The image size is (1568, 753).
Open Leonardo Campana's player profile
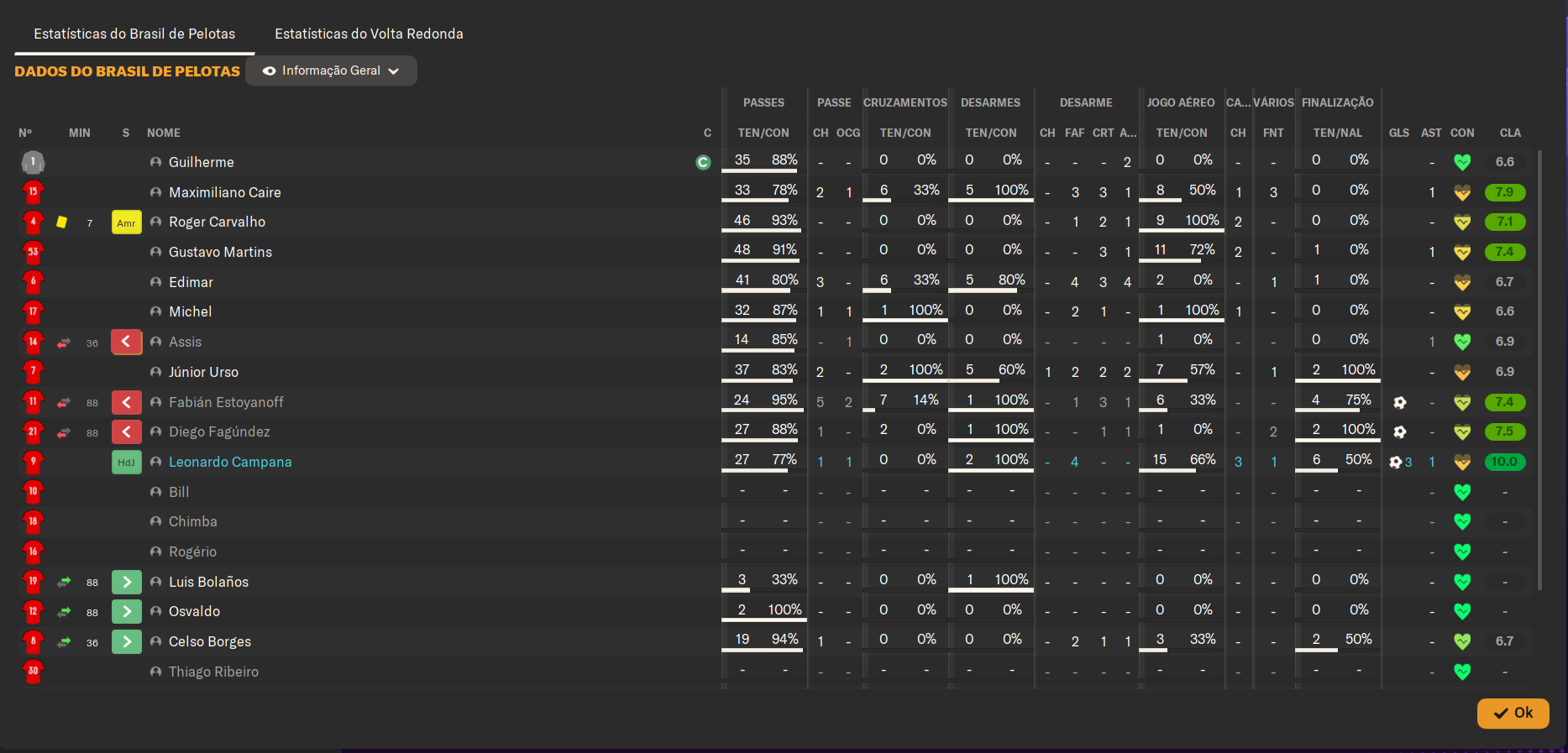[230, 462]
